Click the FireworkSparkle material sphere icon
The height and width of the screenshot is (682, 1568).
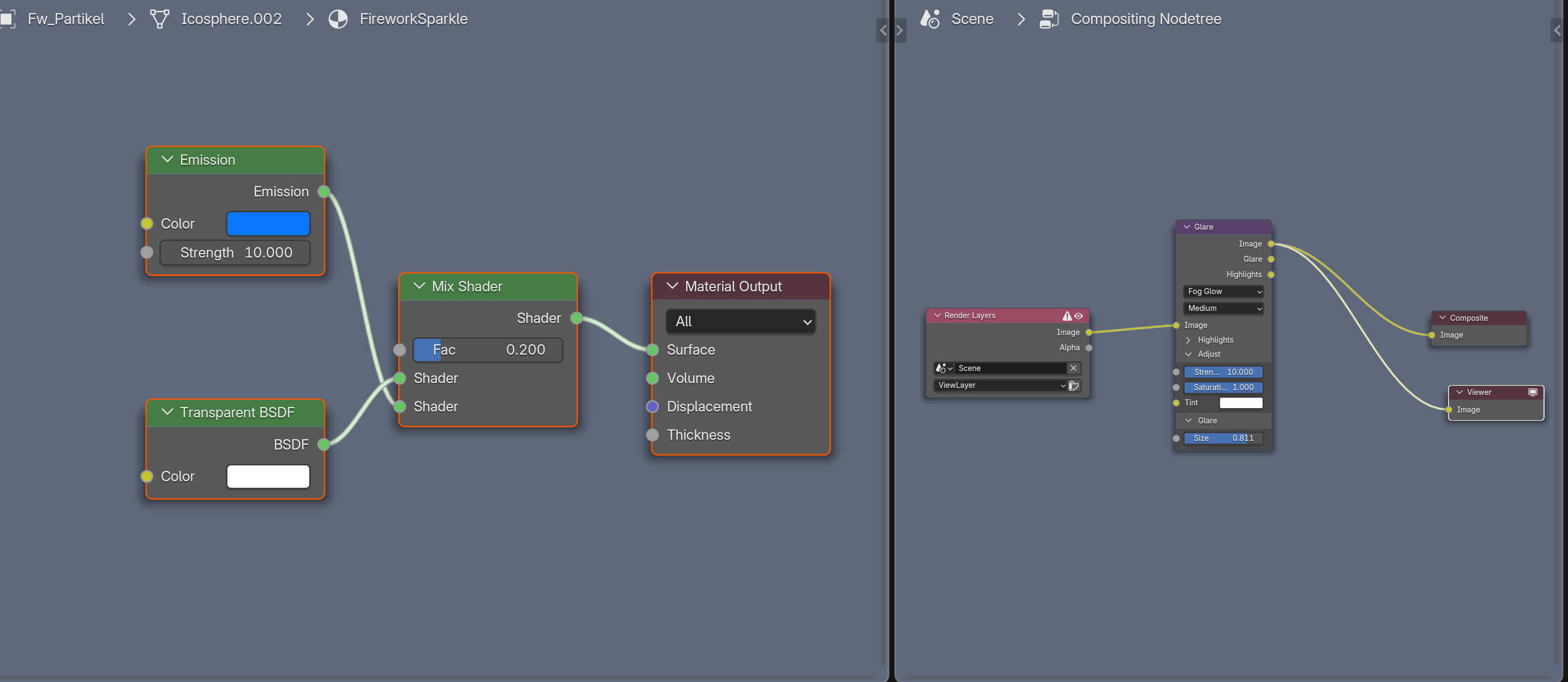(x=338, y=19)
